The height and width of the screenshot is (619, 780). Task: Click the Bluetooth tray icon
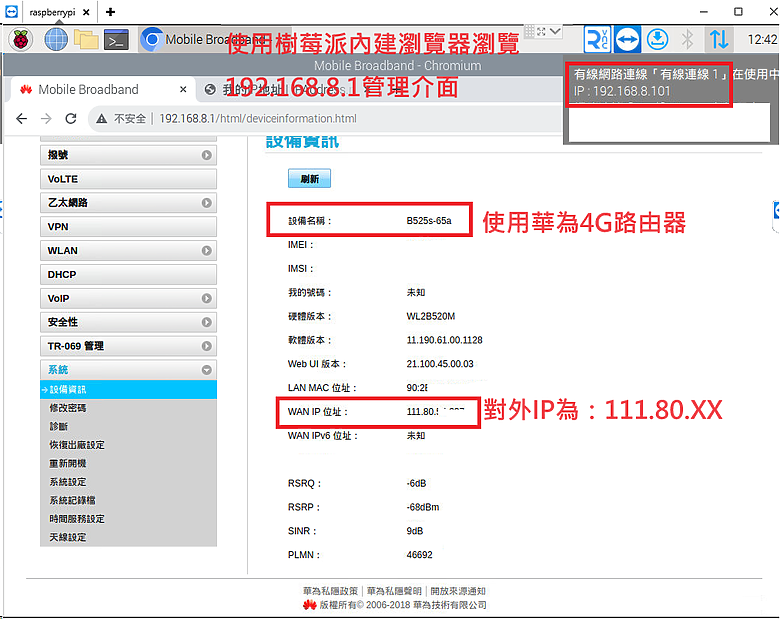click(x=687, y=39)
